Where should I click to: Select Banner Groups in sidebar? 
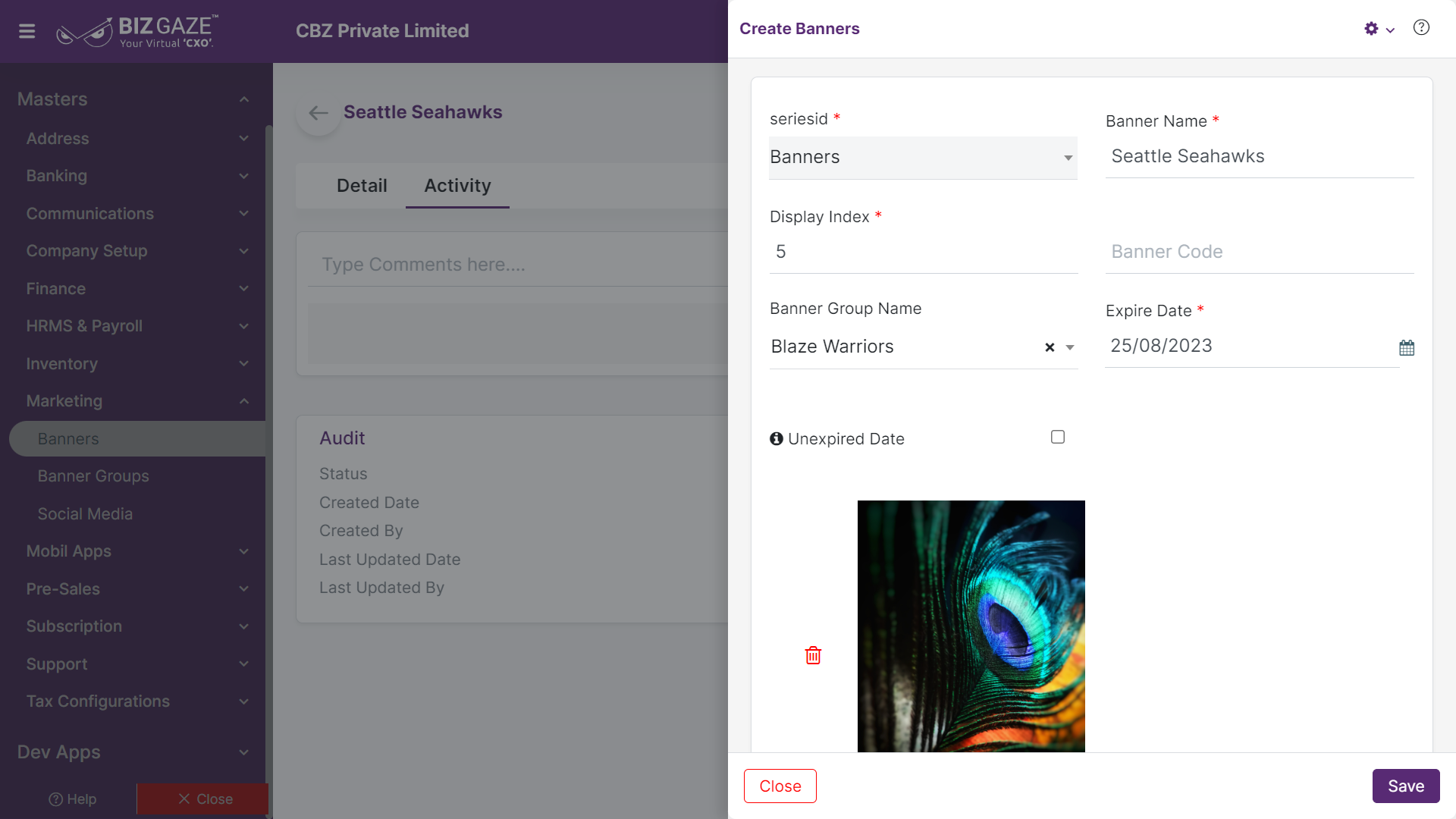[93, 476]
